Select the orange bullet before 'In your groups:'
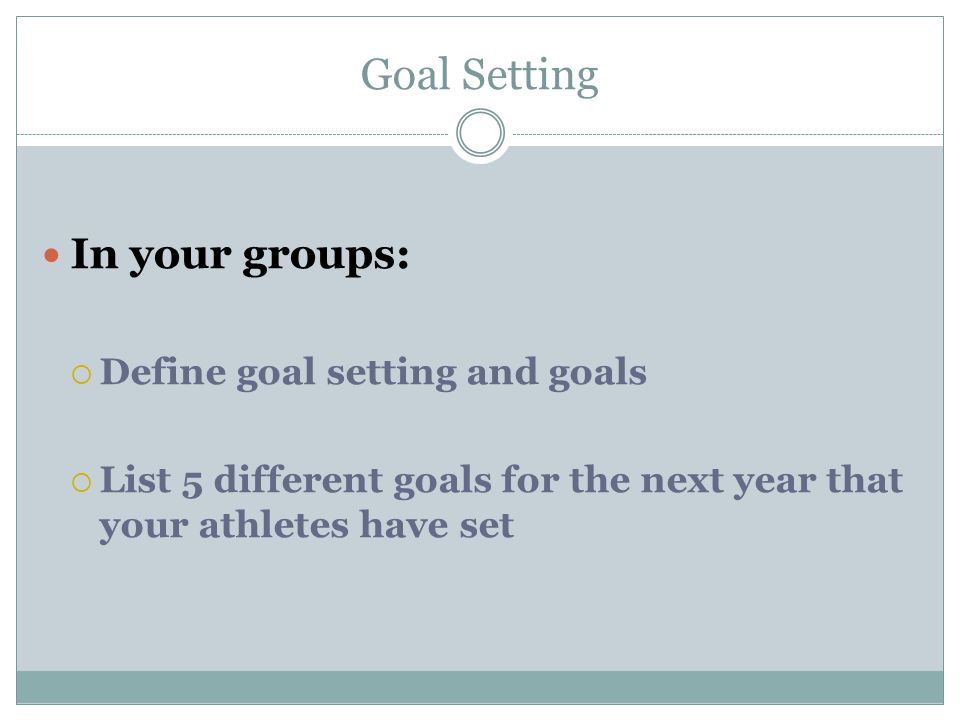960x720 pixels. pyautogui.click(x=52, y=255)
